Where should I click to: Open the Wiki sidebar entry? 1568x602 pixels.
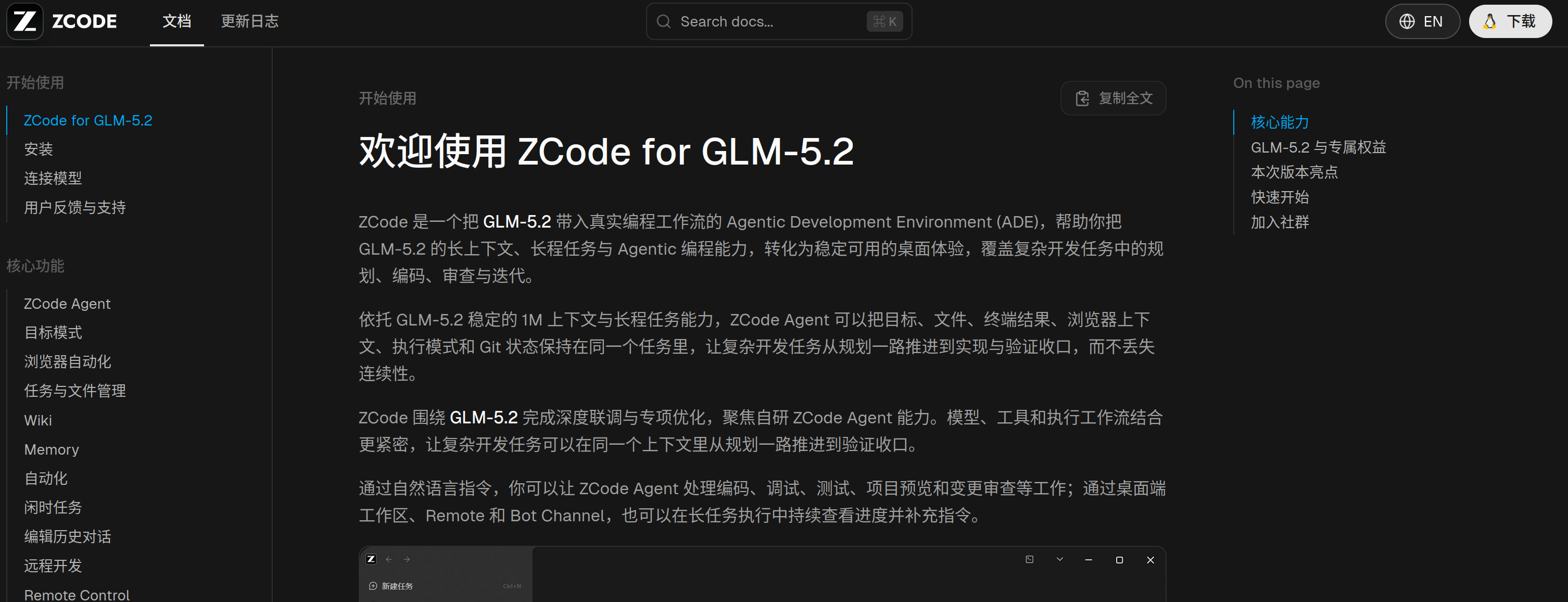point(37,420)
